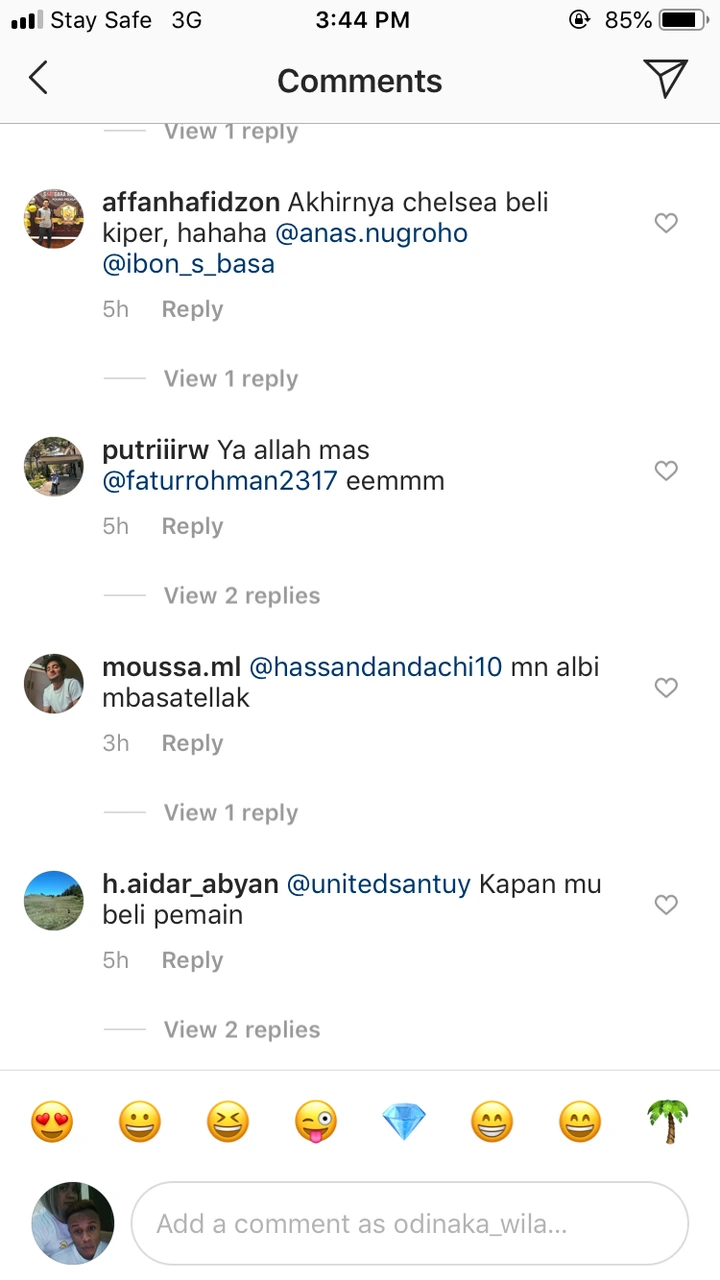Insert the winking tongue-out emoji

[316, 1122]
